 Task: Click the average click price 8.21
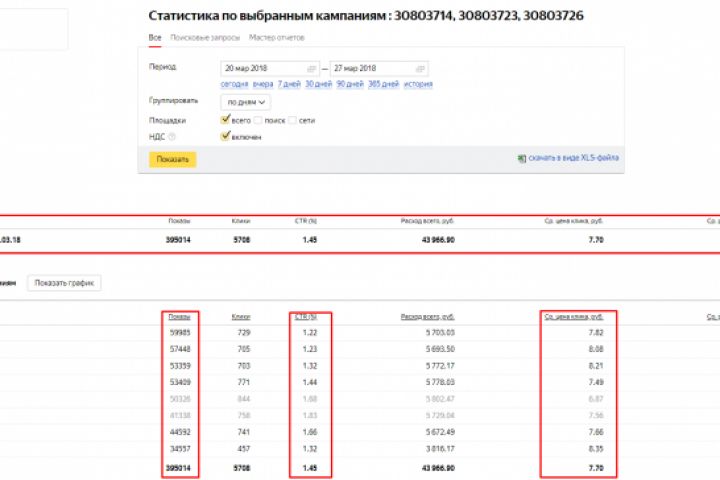596,366
